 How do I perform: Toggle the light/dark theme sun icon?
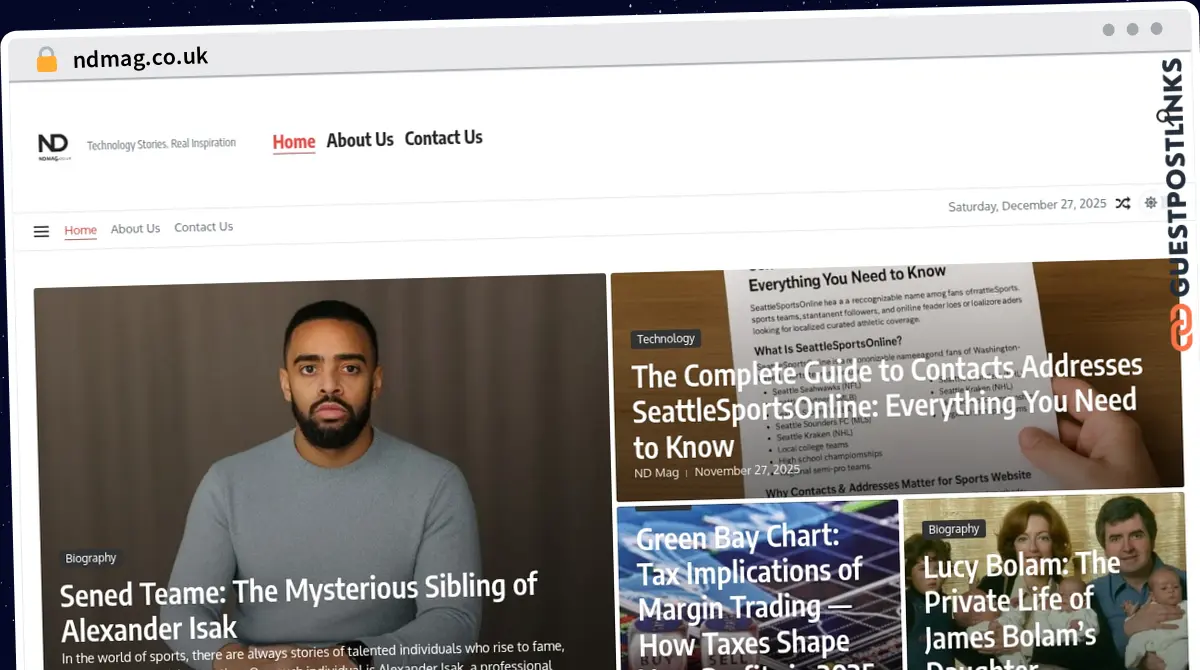coord(1151,202)
